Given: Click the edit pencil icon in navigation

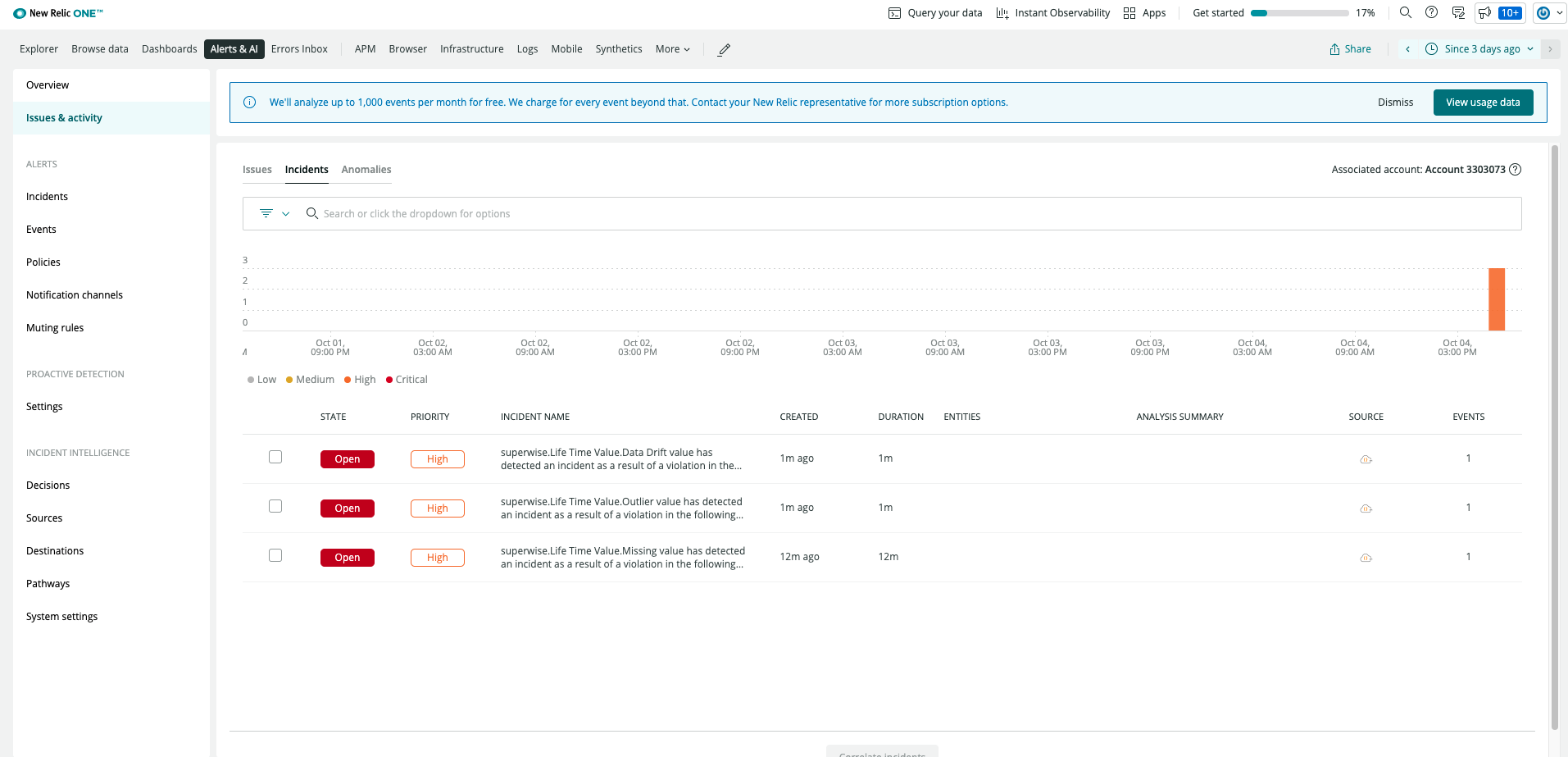Looking at the screenshot, I should point(724,49).
